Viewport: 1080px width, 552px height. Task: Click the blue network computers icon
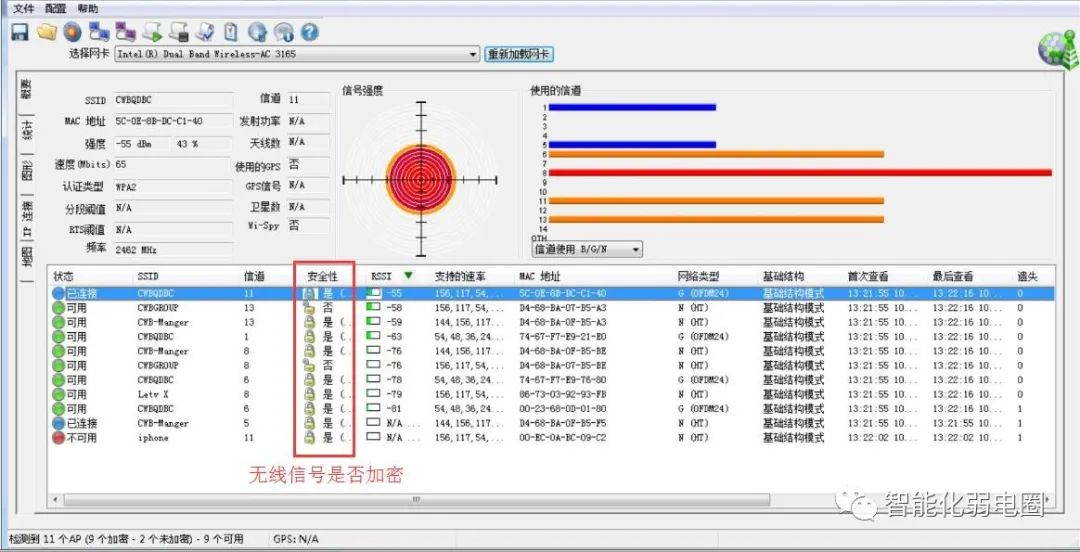[x=99, y=32]
